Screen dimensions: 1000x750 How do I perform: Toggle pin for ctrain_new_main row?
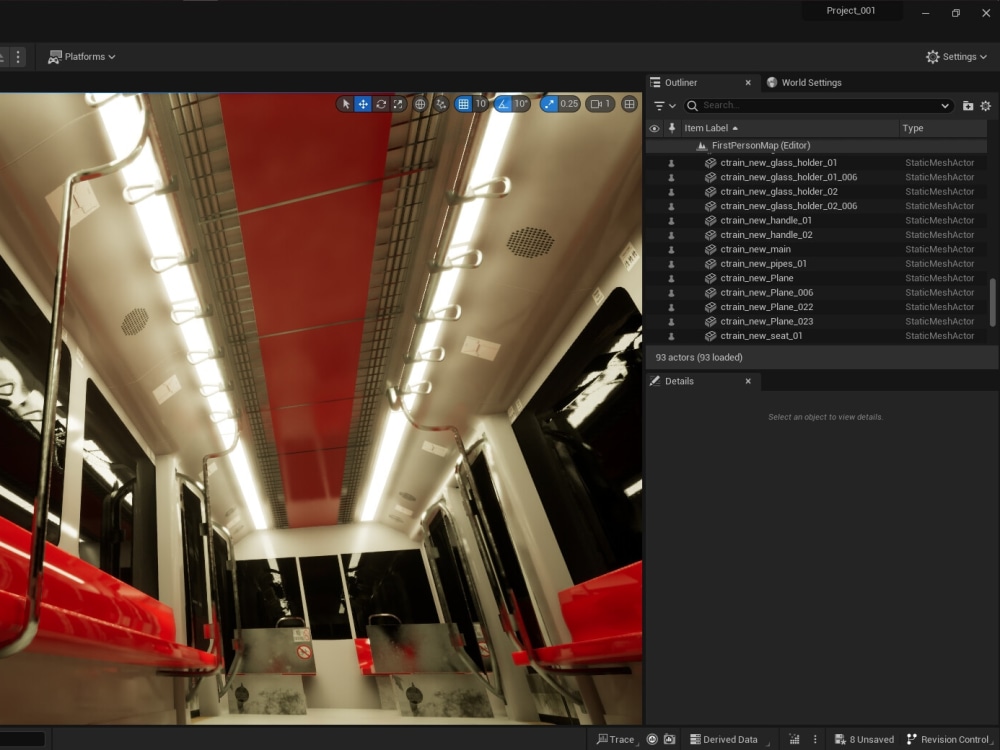[x=671, y=249]
